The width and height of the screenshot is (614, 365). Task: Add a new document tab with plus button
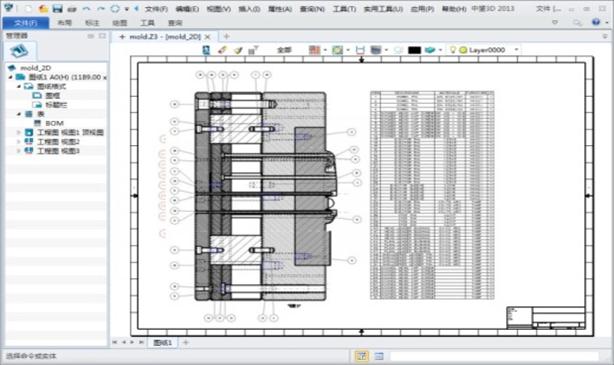point(226,36)
